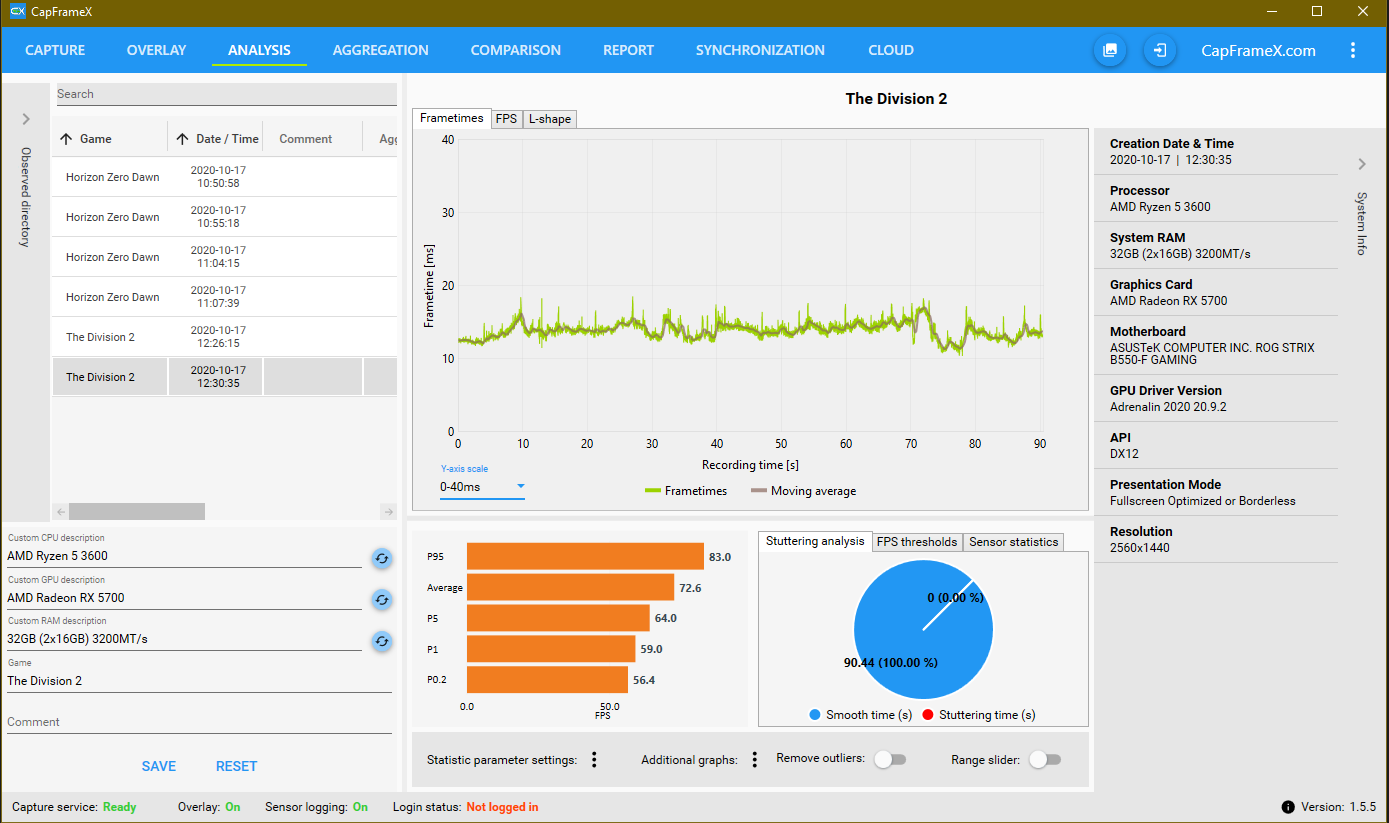
Task: Open the COMPARISON tab
Action: click(x=516, y=50)
